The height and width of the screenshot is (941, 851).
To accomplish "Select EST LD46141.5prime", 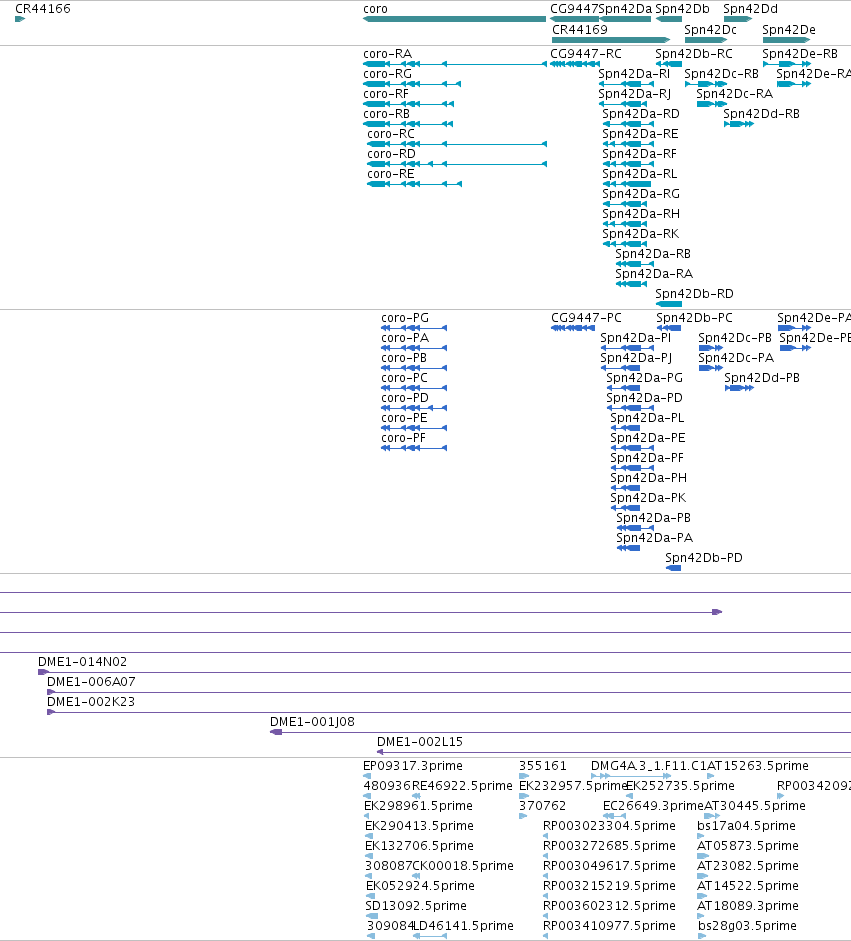I will pos(430,936).
